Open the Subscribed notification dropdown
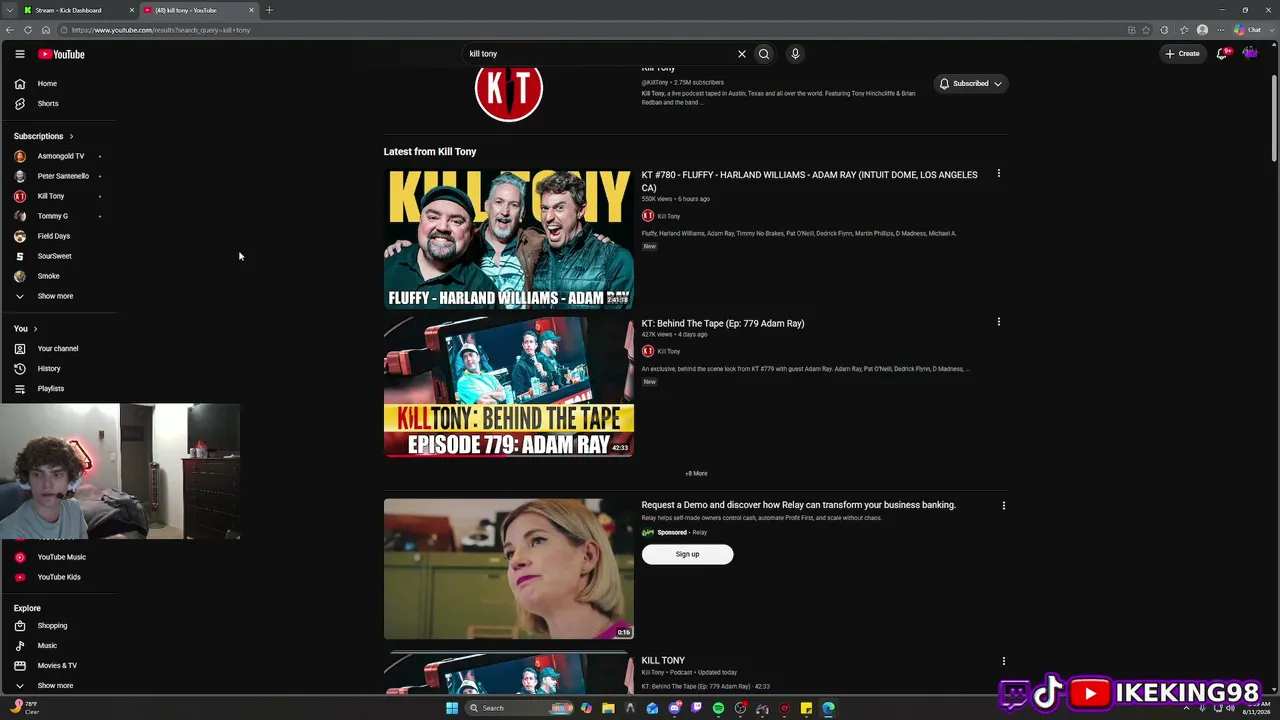The height and width of the screenshot is (720, 1280). click(x=970, y=84)
